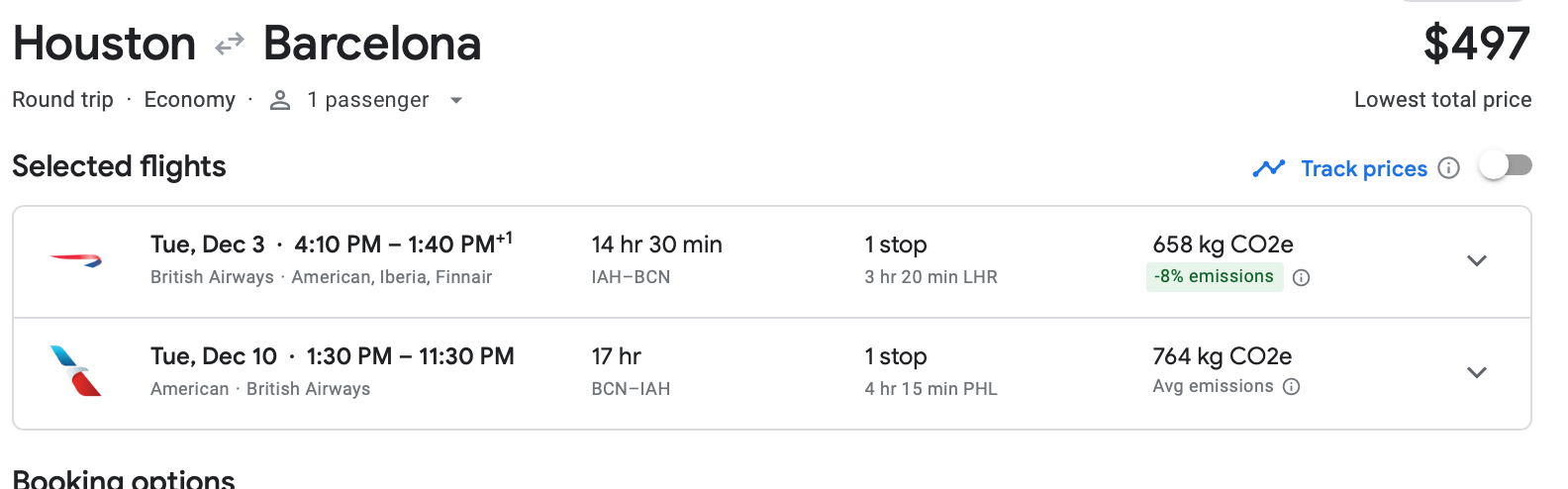This screenshot has width=1568, height=489.
Task: Click the 1 passenger label
Action: (x=367, y=100)
